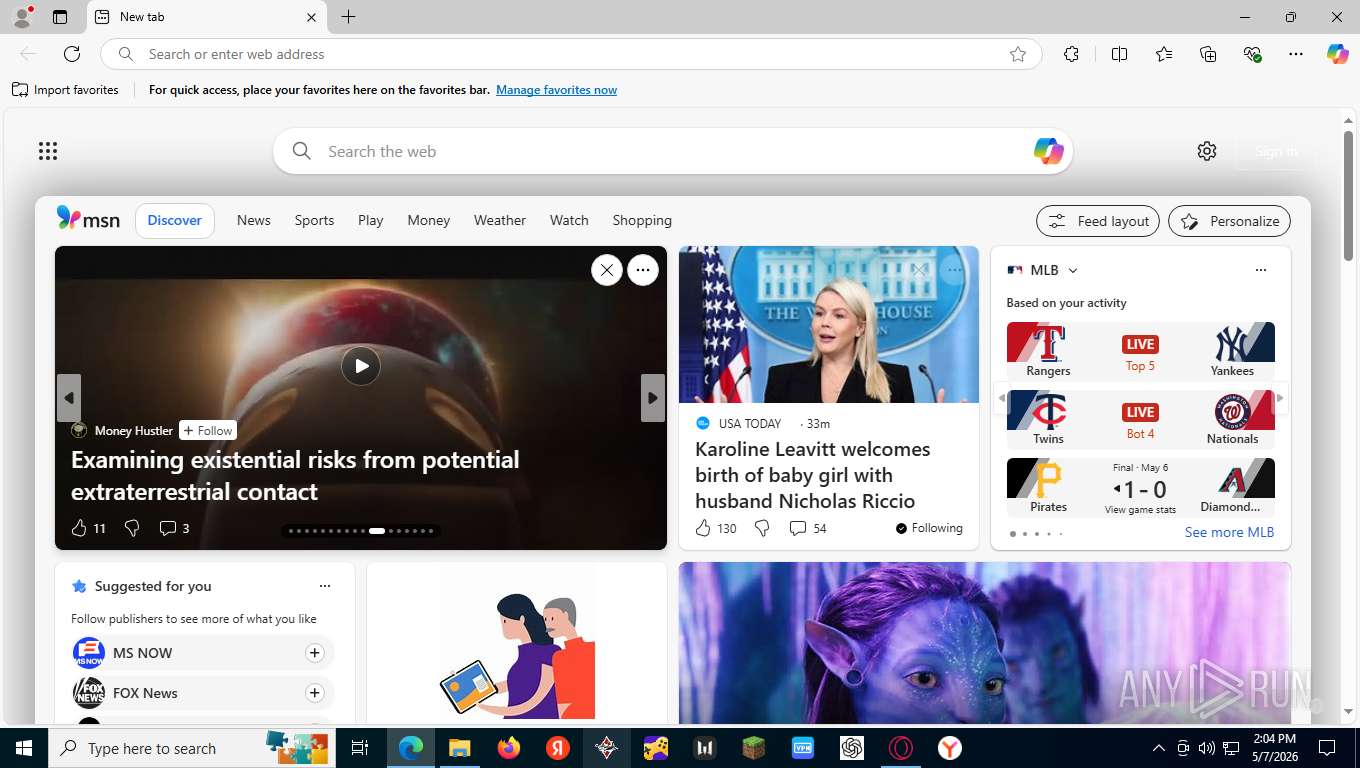Click the Personalize button
Image resolution: width=1360 pixels, height=768 pixels.
1229,221
